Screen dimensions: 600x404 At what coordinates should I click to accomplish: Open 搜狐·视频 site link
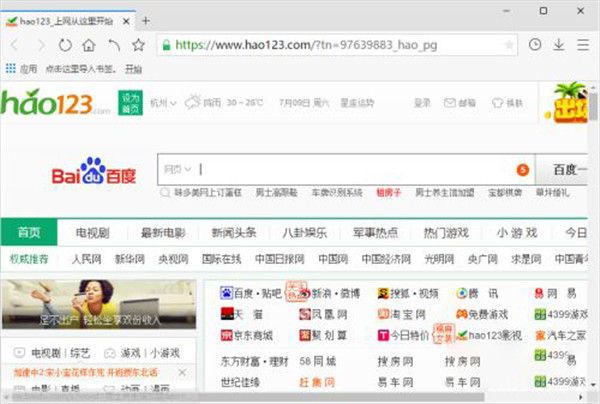pos(408,293)
